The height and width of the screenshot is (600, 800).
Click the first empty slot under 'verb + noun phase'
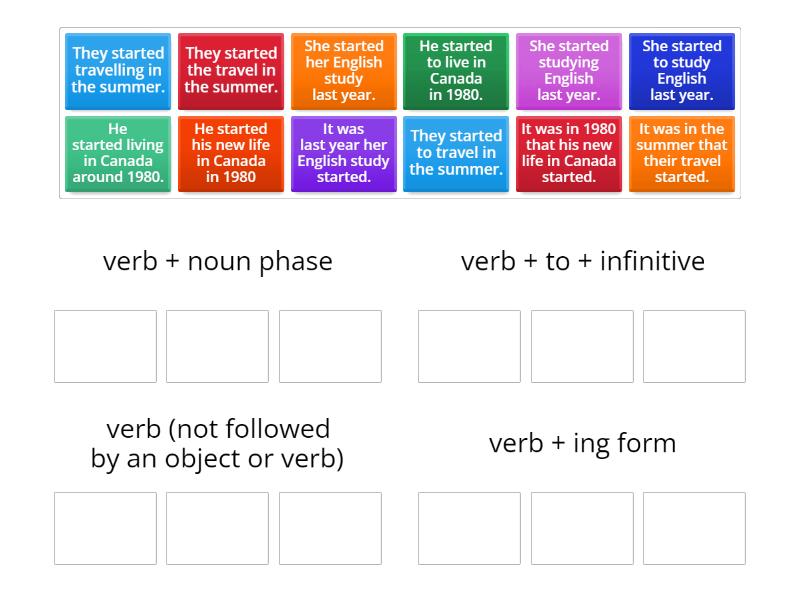(103, 346)
